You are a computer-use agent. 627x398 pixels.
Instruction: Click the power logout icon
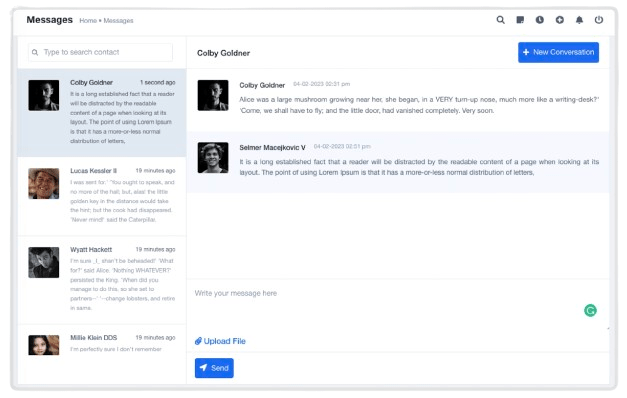click(599, 20)
